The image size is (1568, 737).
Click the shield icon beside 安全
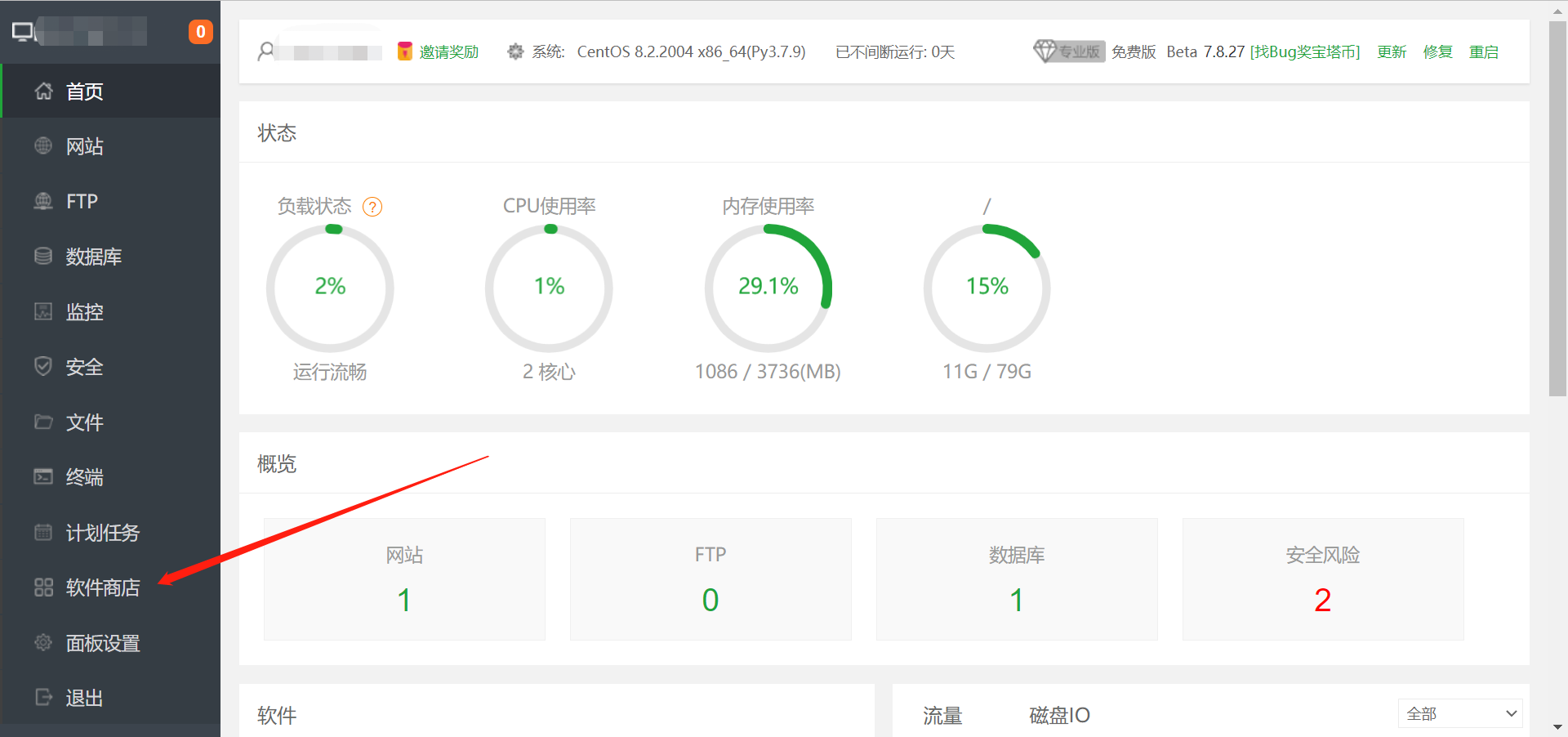[43, 366]
